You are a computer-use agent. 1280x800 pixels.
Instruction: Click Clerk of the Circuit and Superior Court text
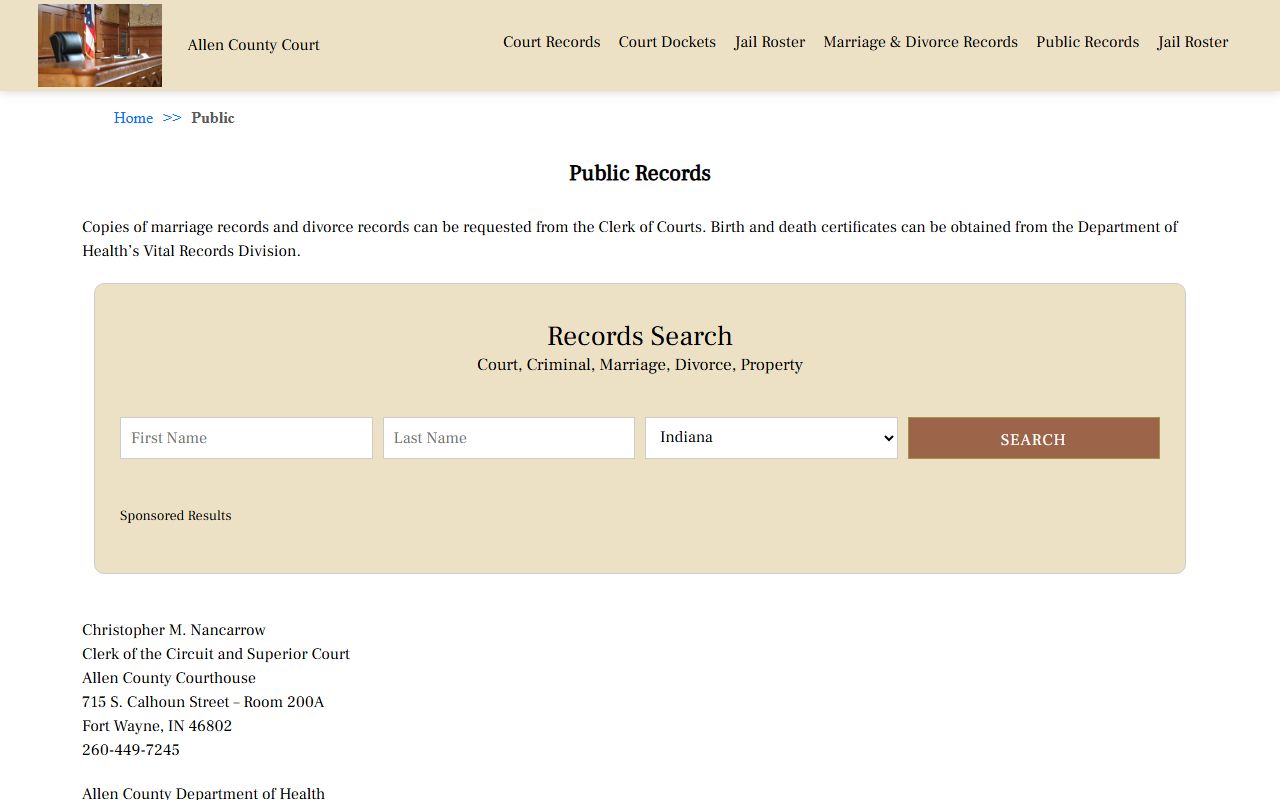click(216, 654)
